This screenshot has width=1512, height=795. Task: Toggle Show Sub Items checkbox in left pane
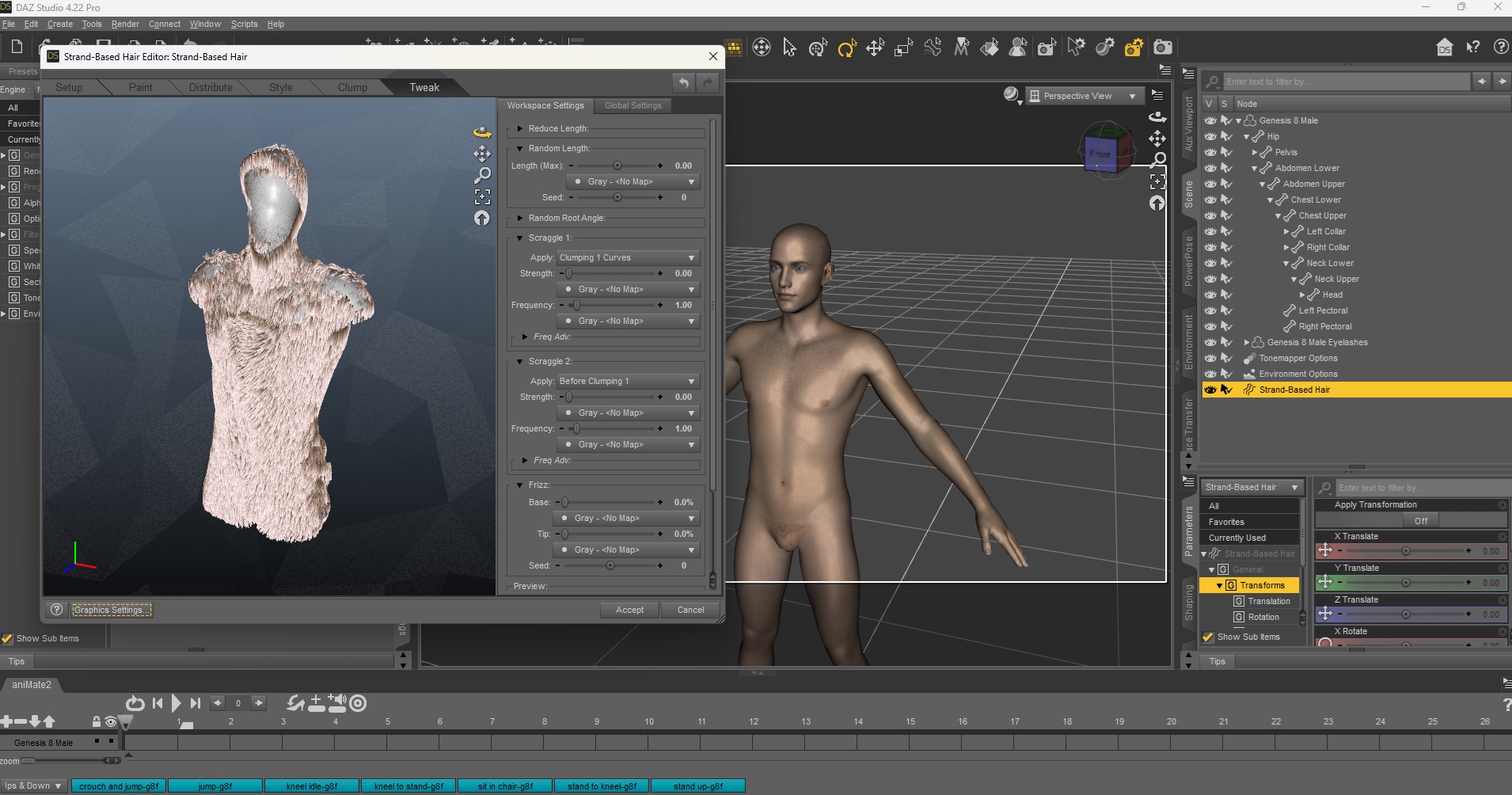point(7,638)
